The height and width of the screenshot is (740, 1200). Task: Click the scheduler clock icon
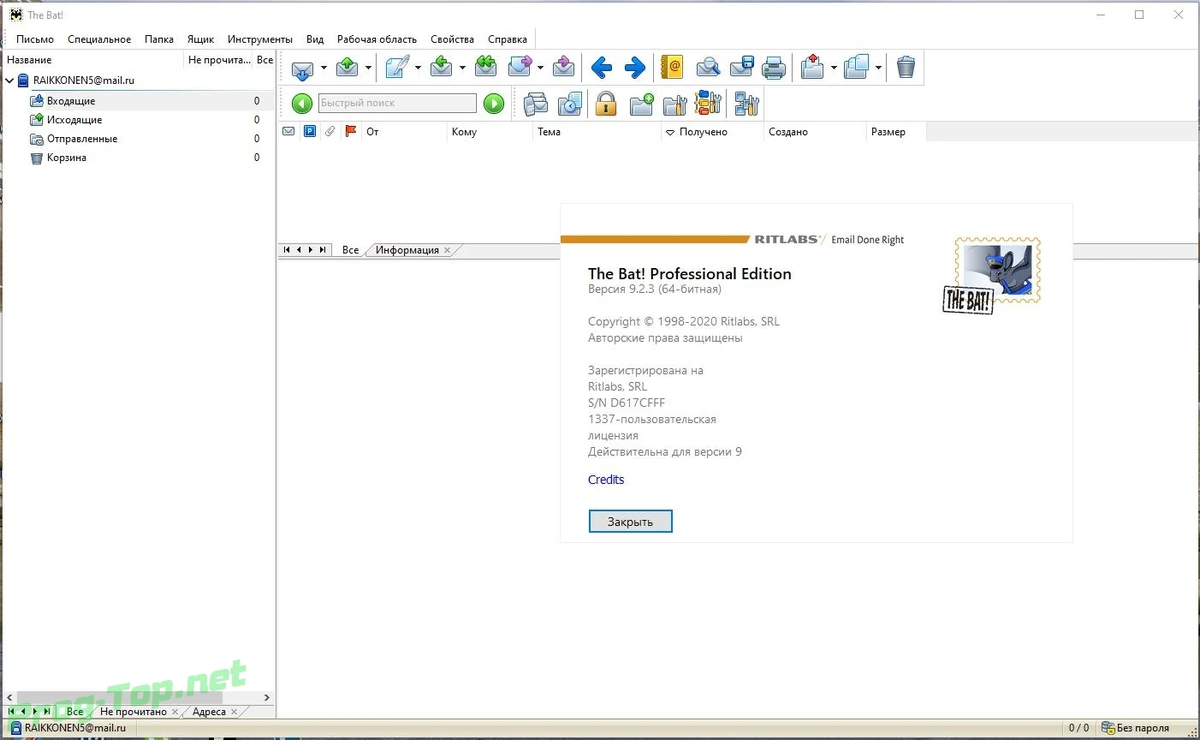[x=570, y=103]
